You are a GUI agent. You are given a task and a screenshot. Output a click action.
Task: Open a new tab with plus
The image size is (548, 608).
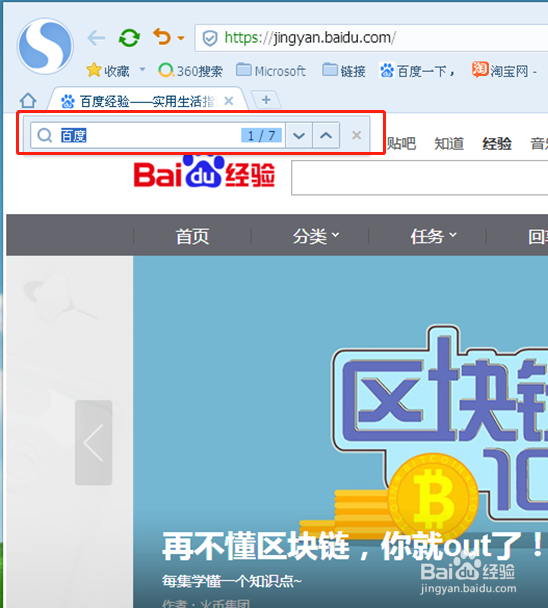(266, 100)
